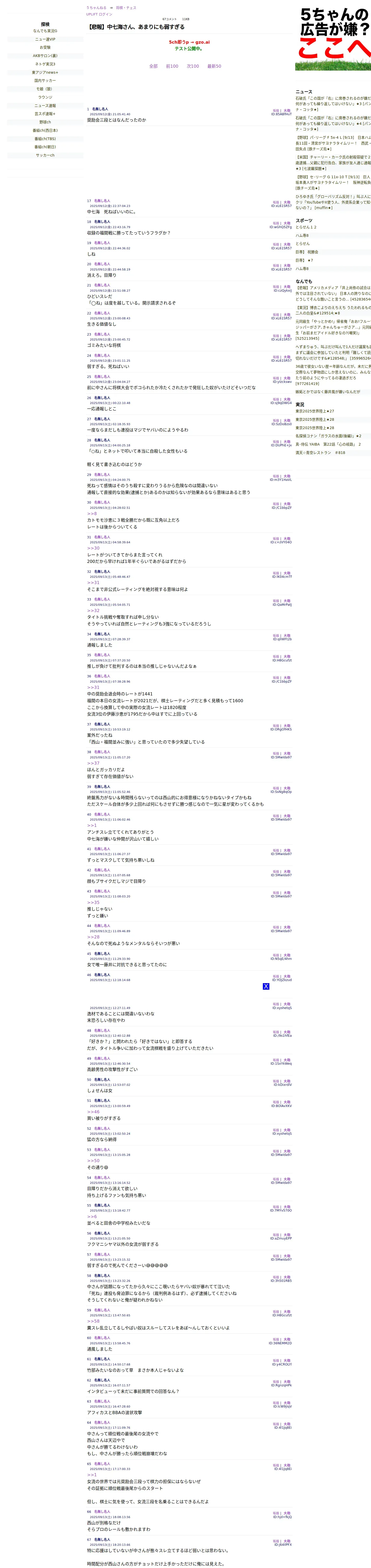Open 東京2025世界陸上★27 live thread
Screen dimensions: 371x1568
pos(315,411)
